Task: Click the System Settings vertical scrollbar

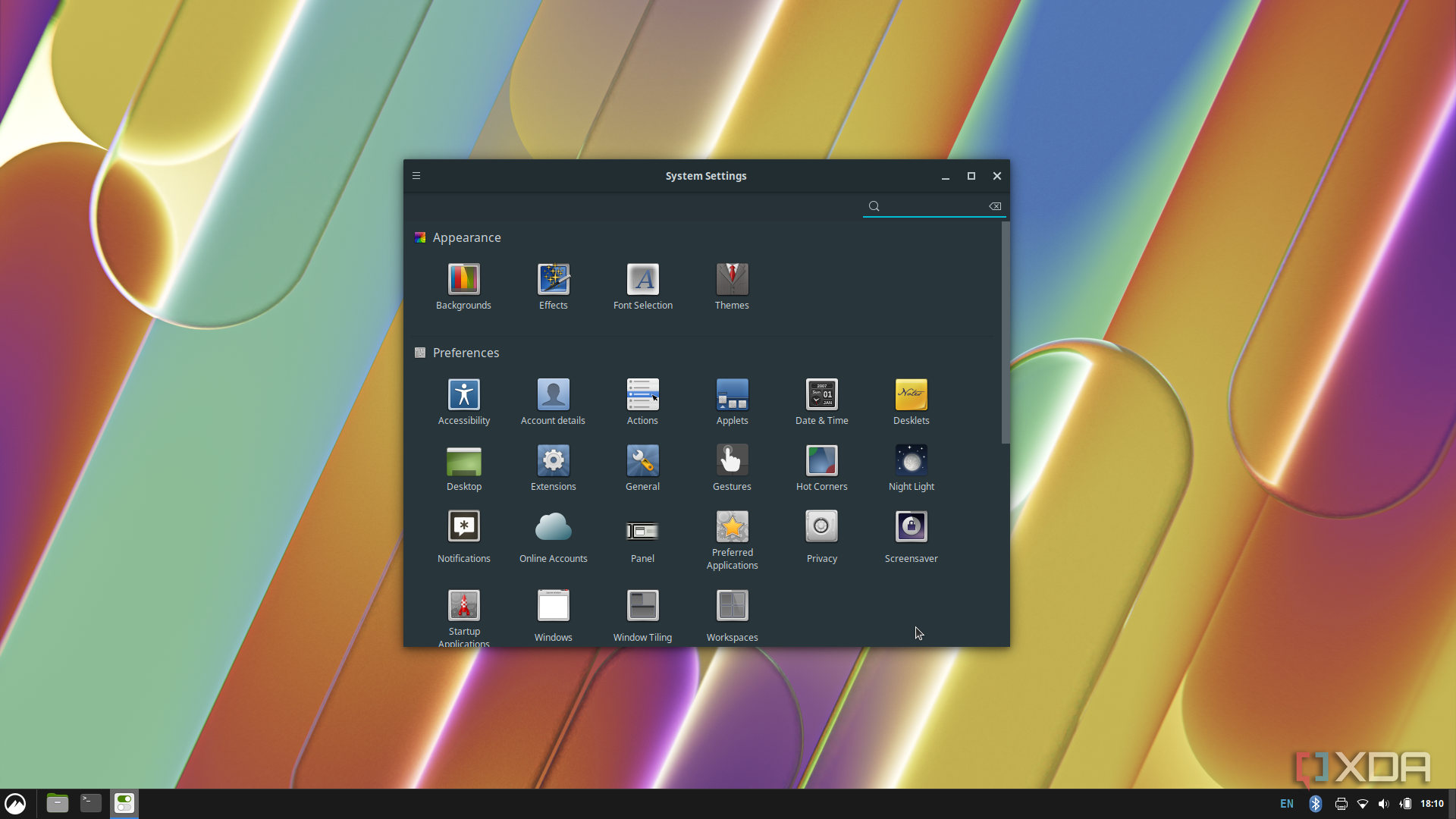Action: tap(1006, 332)
